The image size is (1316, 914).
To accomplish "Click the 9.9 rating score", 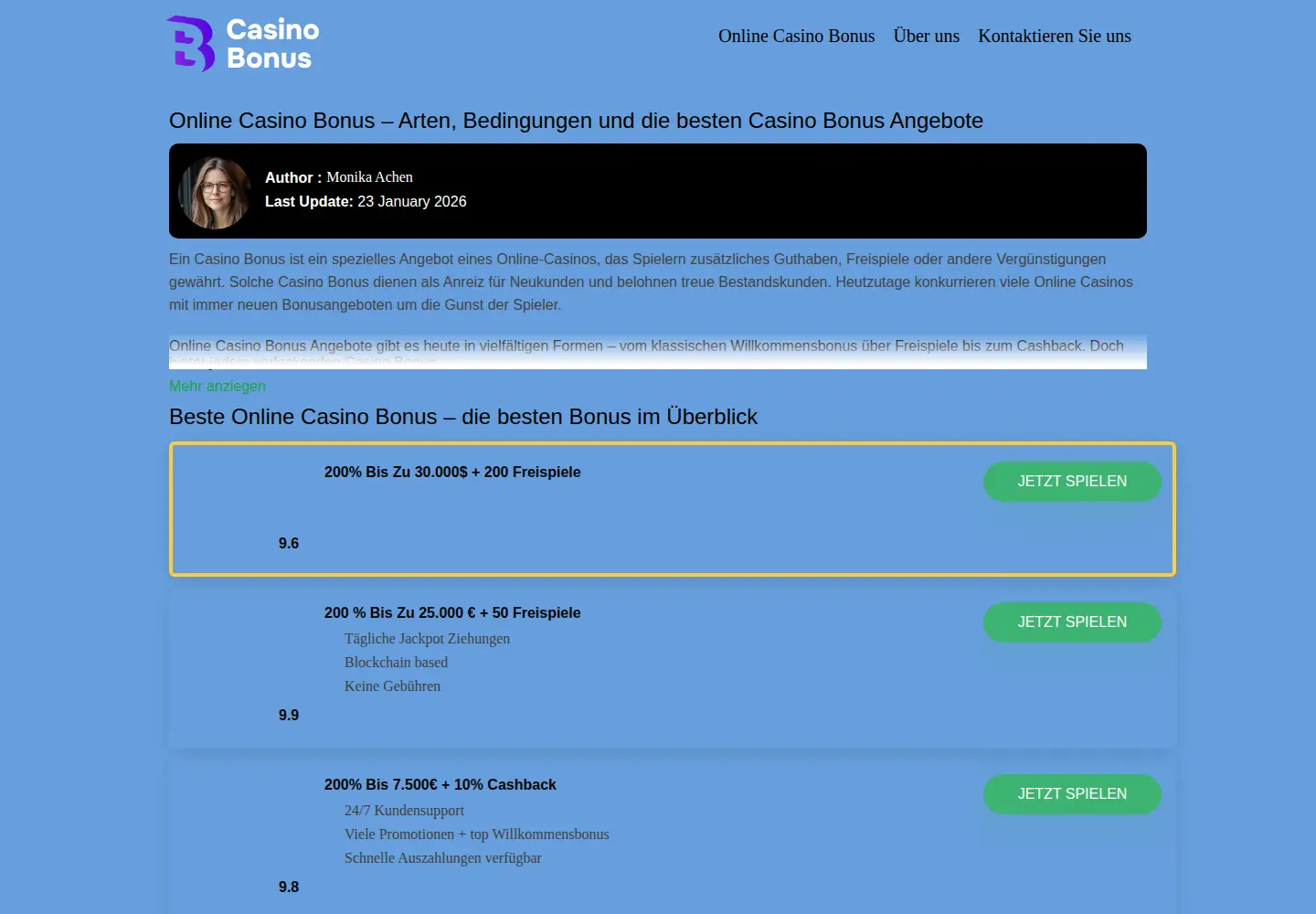I will (x=289, y=715).
